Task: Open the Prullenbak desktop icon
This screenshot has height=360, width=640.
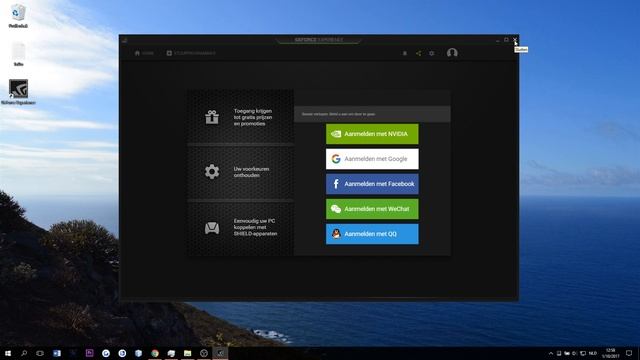Action: [18, 16]
